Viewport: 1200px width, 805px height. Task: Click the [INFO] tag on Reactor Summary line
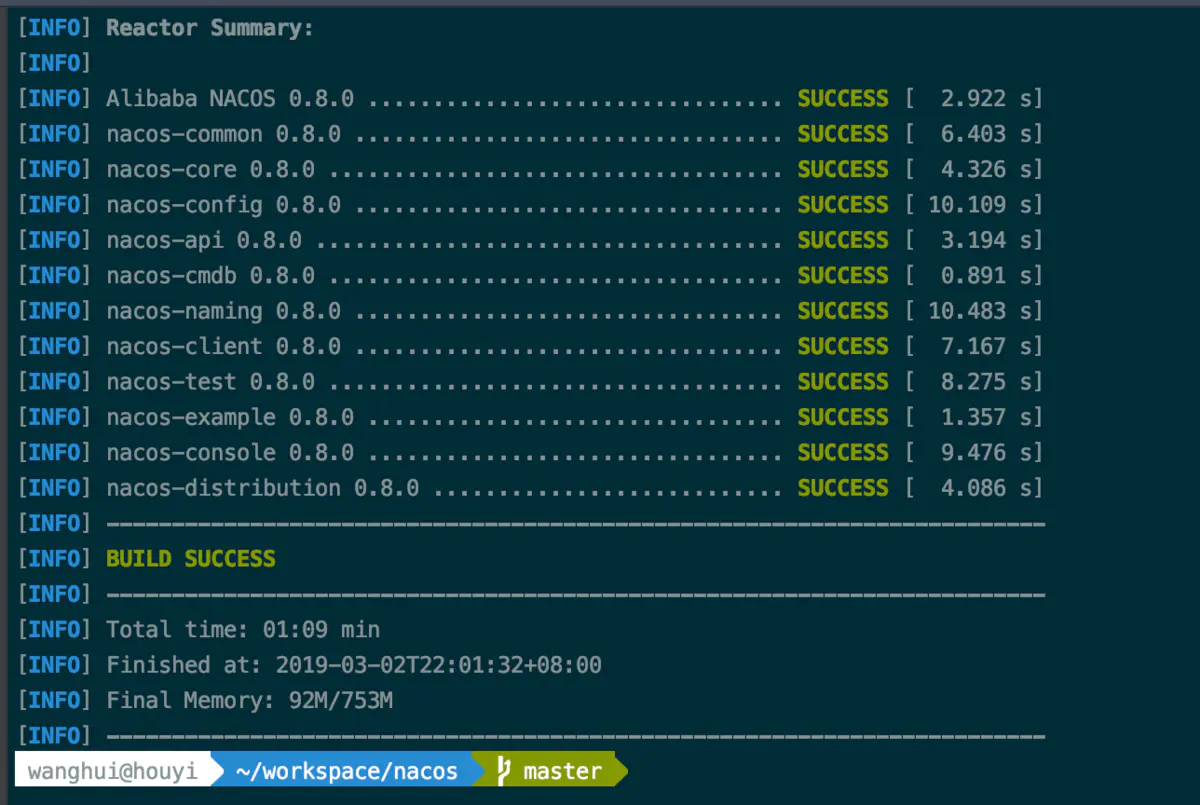click(x=55, y=28)
